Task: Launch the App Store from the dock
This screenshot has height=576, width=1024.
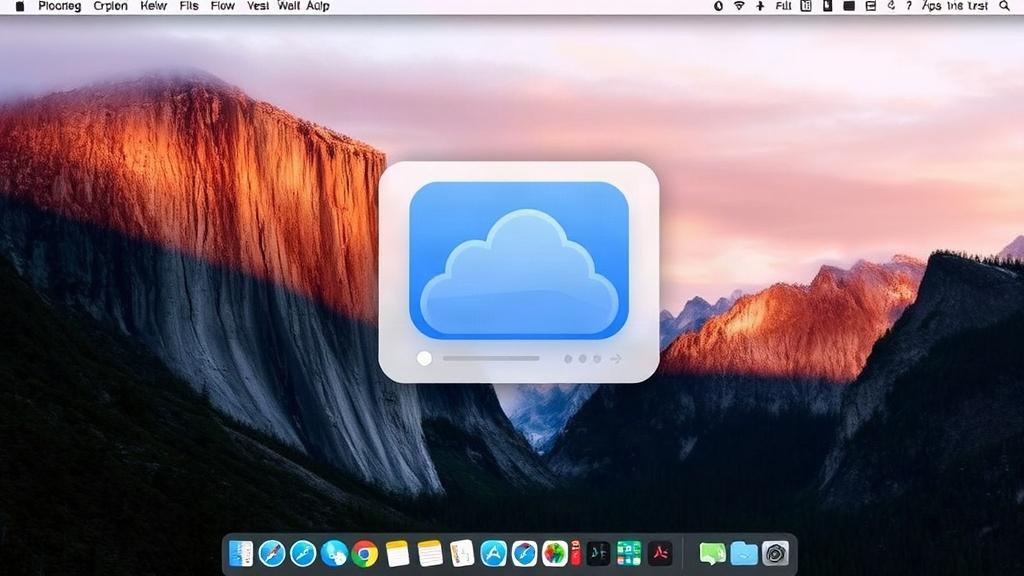Action: [494, 554]
